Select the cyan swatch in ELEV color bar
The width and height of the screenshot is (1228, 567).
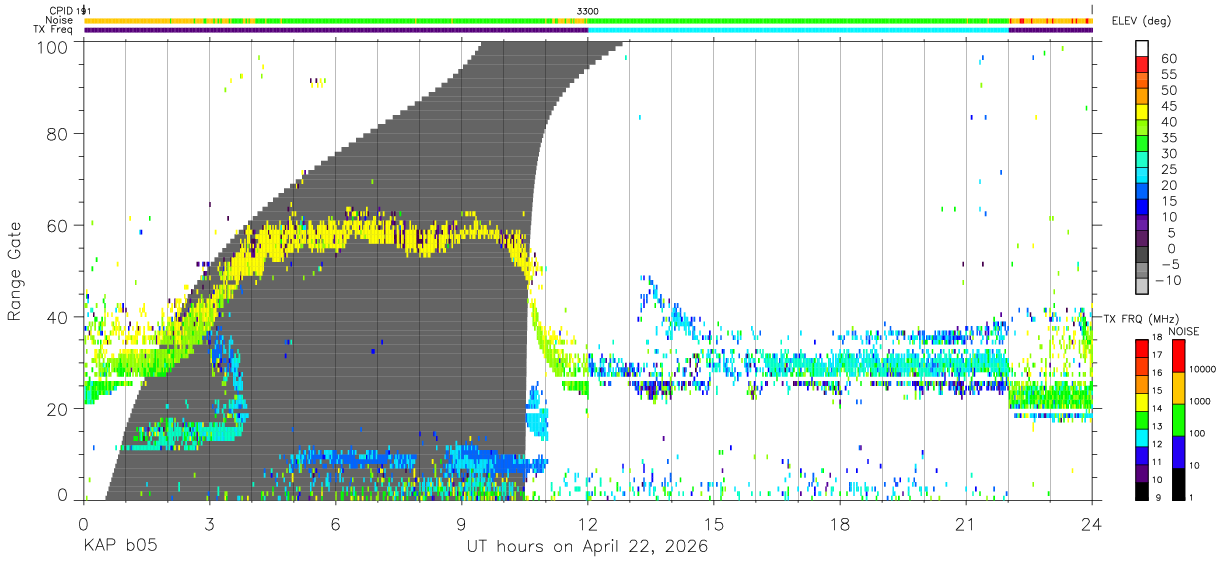pos(1143,174)
